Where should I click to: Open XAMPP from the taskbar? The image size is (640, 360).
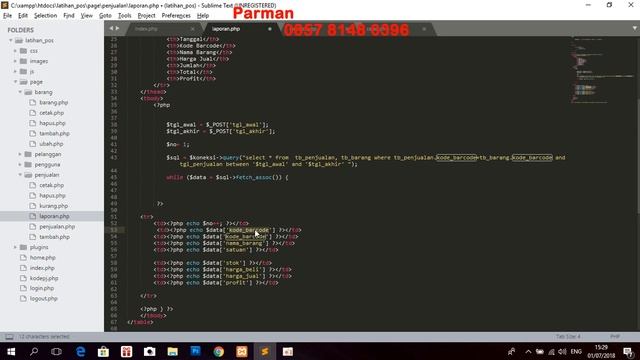tap(242, 351)
